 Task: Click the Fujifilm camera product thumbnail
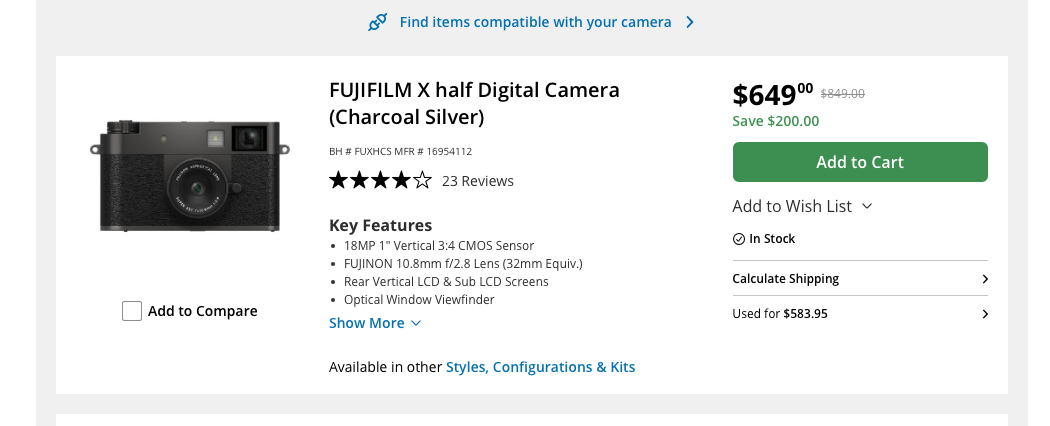point(190,176)
